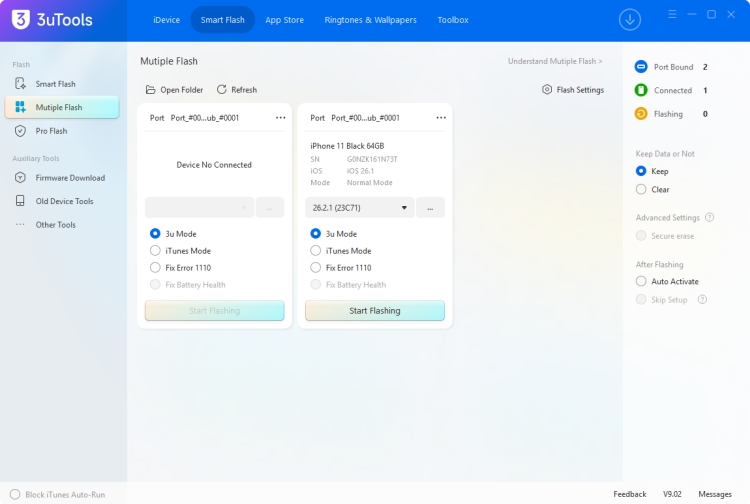Open the Toolbox tab
This screenshot has width=750, height=504.
click(x=452, y=20)
